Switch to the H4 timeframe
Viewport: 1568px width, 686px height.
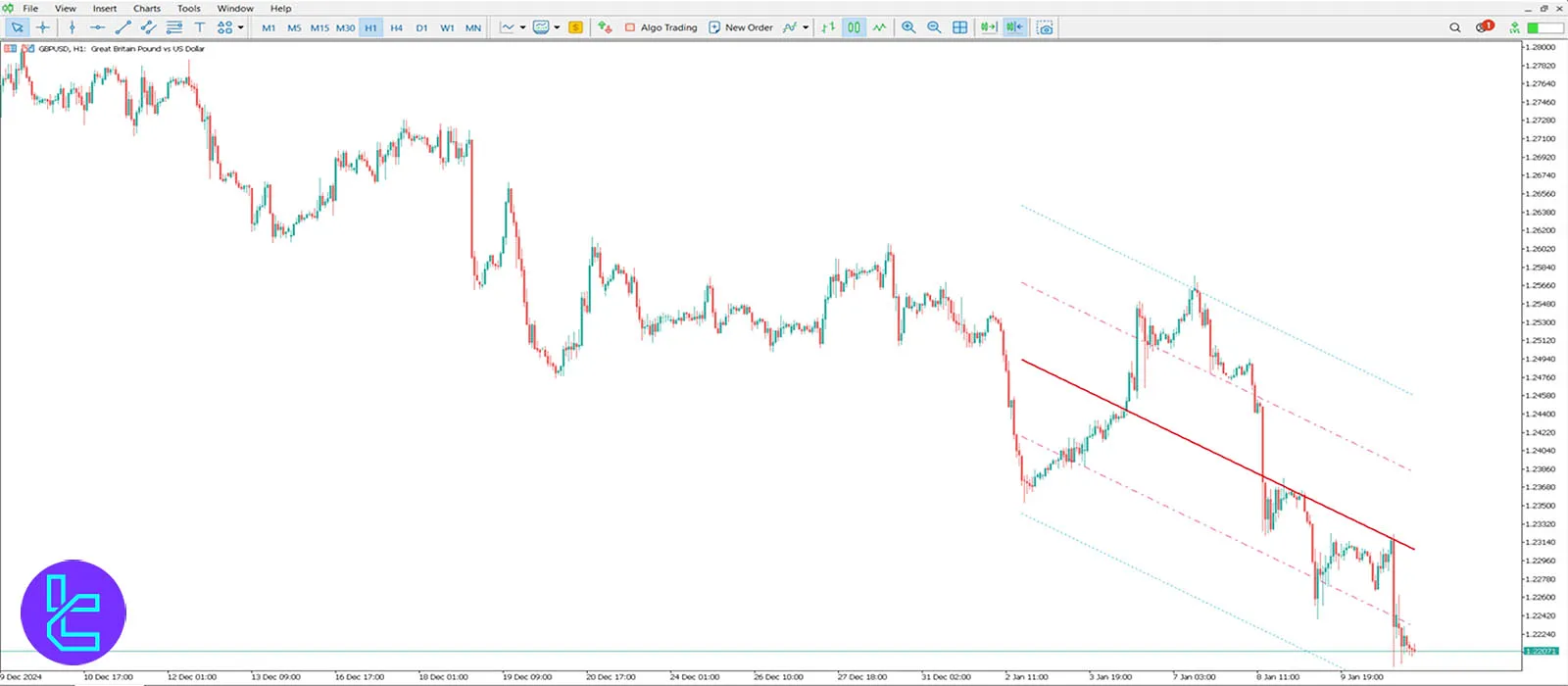coord(396,27)
